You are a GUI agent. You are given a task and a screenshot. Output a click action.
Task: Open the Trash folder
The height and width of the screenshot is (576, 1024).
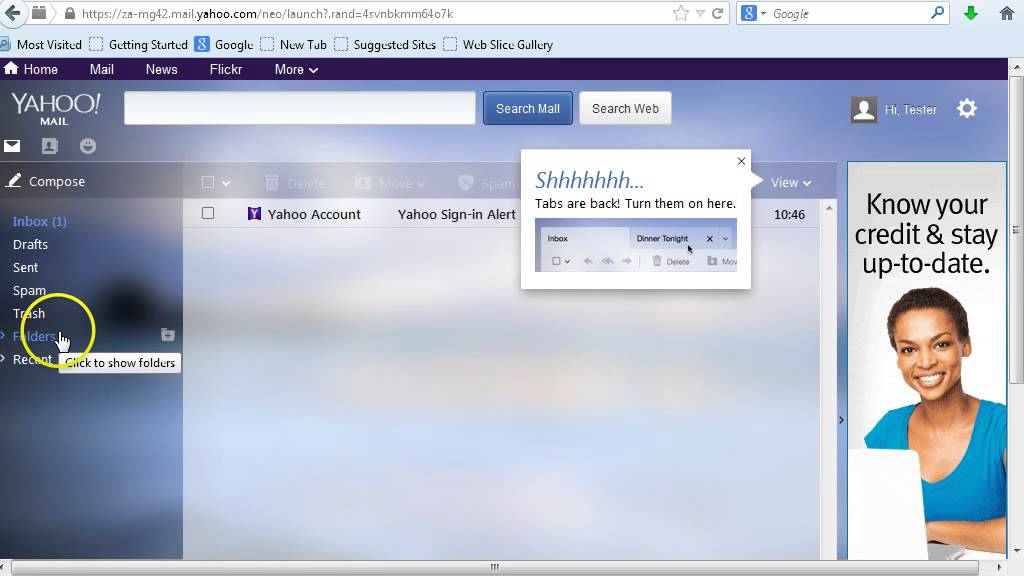pos(29,313)
